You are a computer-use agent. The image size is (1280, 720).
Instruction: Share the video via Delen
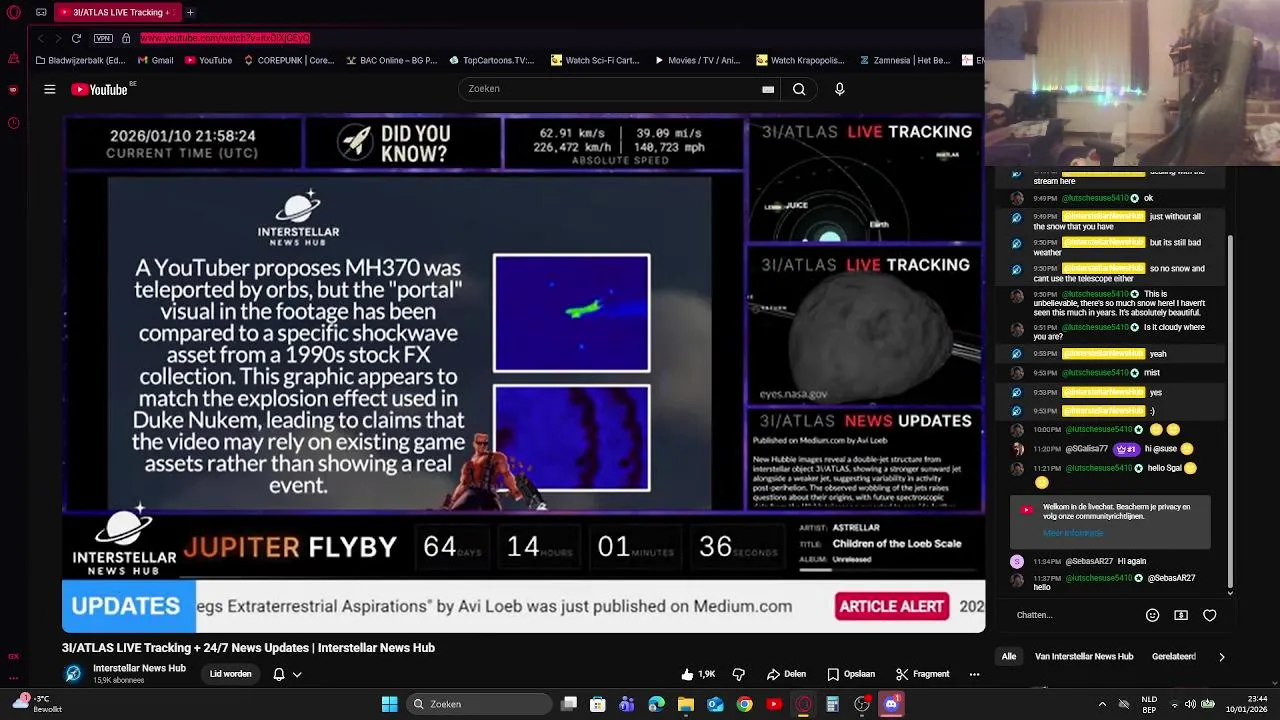point(786,674)
